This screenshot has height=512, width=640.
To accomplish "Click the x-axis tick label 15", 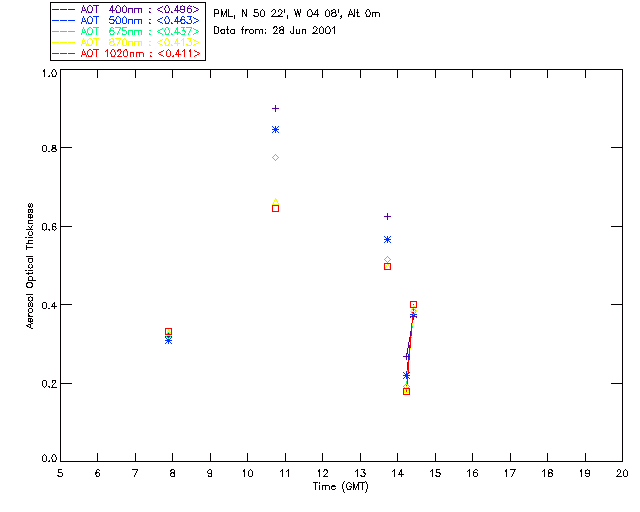I will pyautogui.click(x=435, y=473).
